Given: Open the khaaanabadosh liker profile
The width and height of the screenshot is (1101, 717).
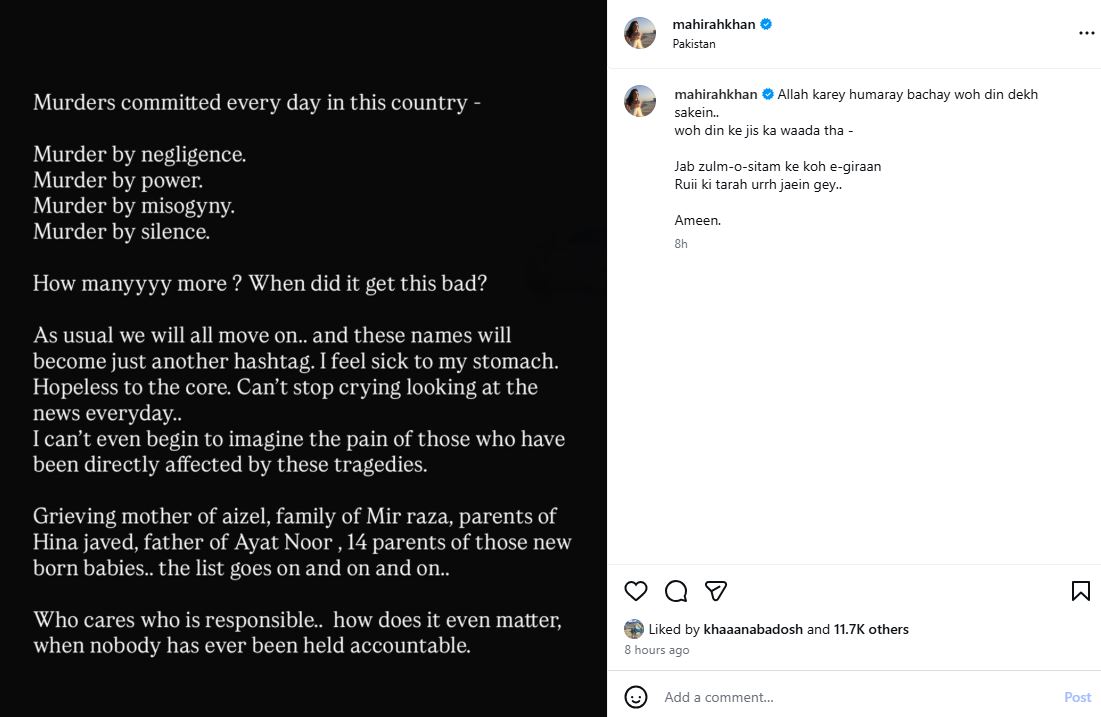Looking at the screenshot, I should 753,629.
